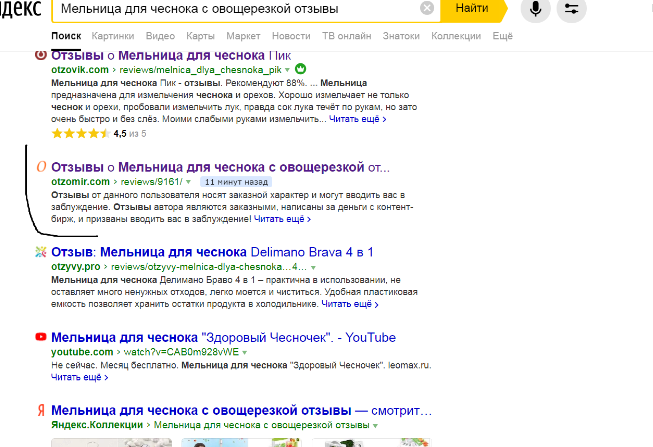
Task: Expand the Ещё menu
Action: click(x=503, y=36)
